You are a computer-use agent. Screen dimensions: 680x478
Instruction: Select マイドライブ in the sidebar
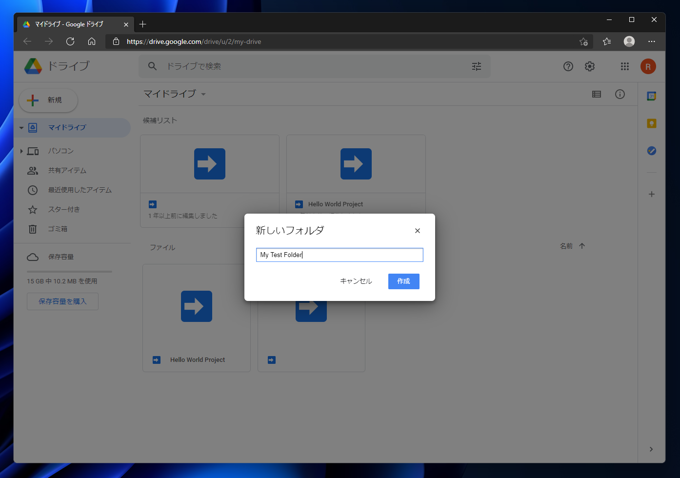click(72, 128)
